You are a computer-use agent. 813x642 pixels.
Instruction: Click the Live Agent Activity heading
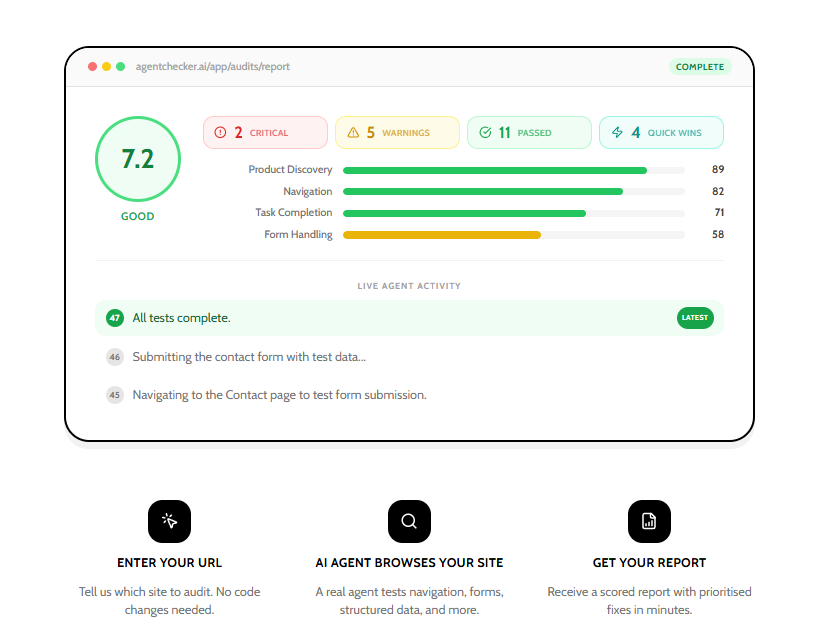(x=409, y=286)
